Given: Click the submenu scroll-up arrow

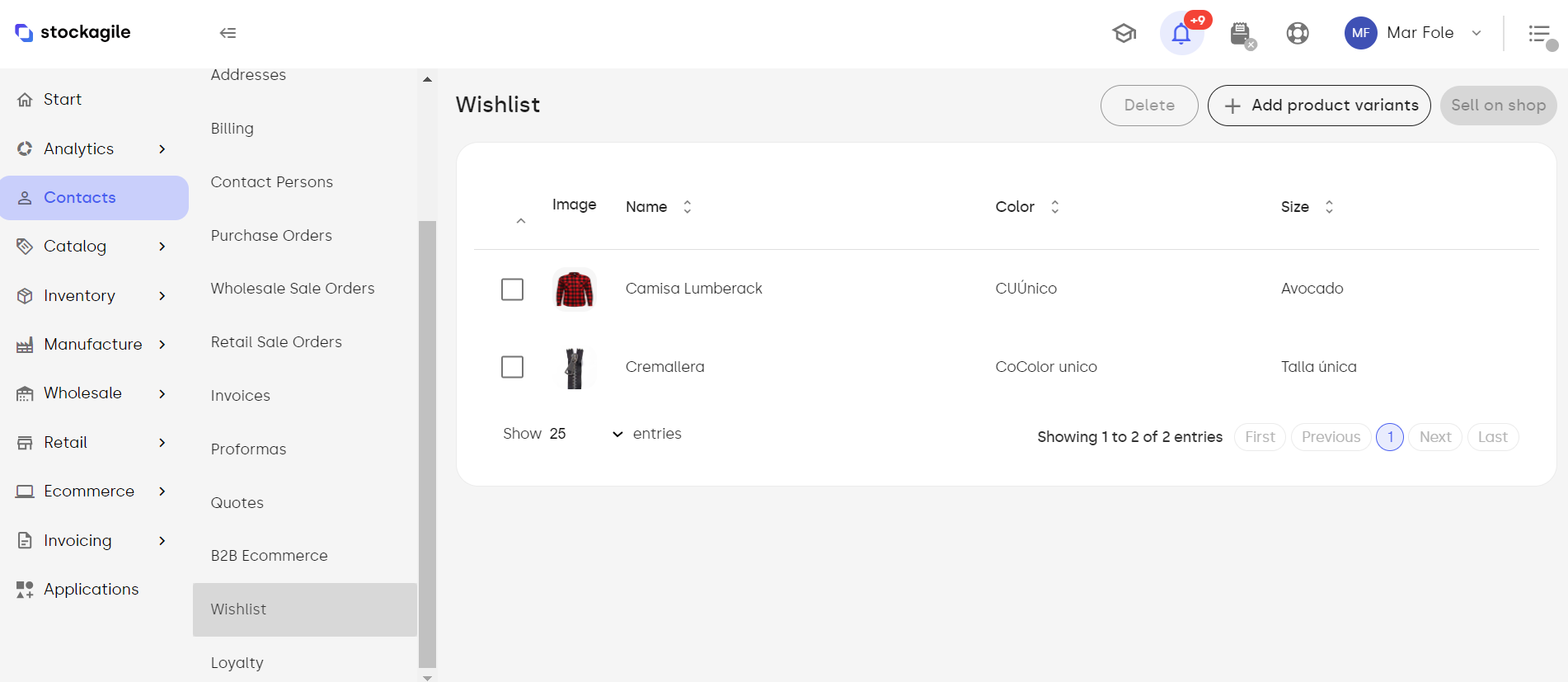Looking at the screenshot, I should click(x=427, y=80).
